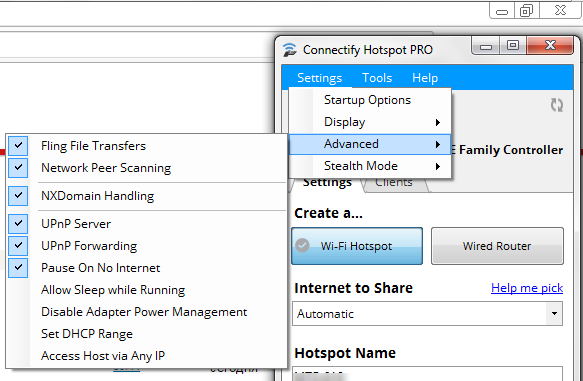Click the Connectify Hotspot logo icon
The height and width of the screenshot is (381, 583).
pos(290,50)
